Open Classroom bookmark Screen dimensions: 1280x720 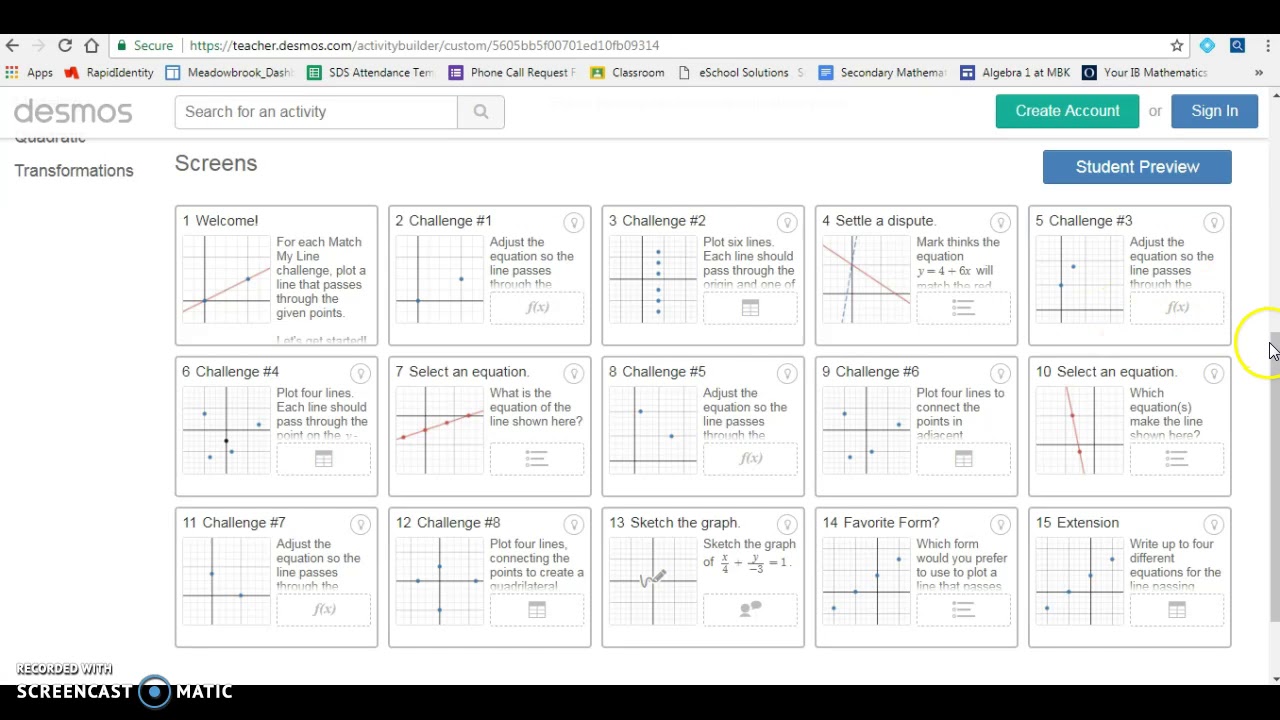coord(627,72)
